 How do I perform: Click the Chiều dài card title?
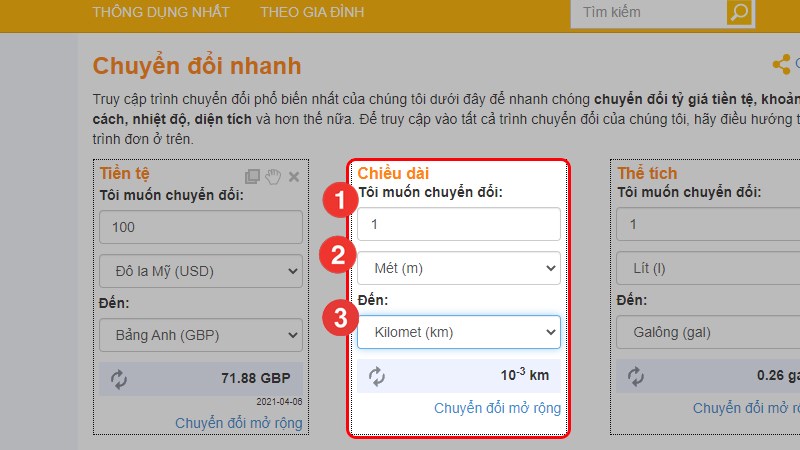[x=393, y=173]
